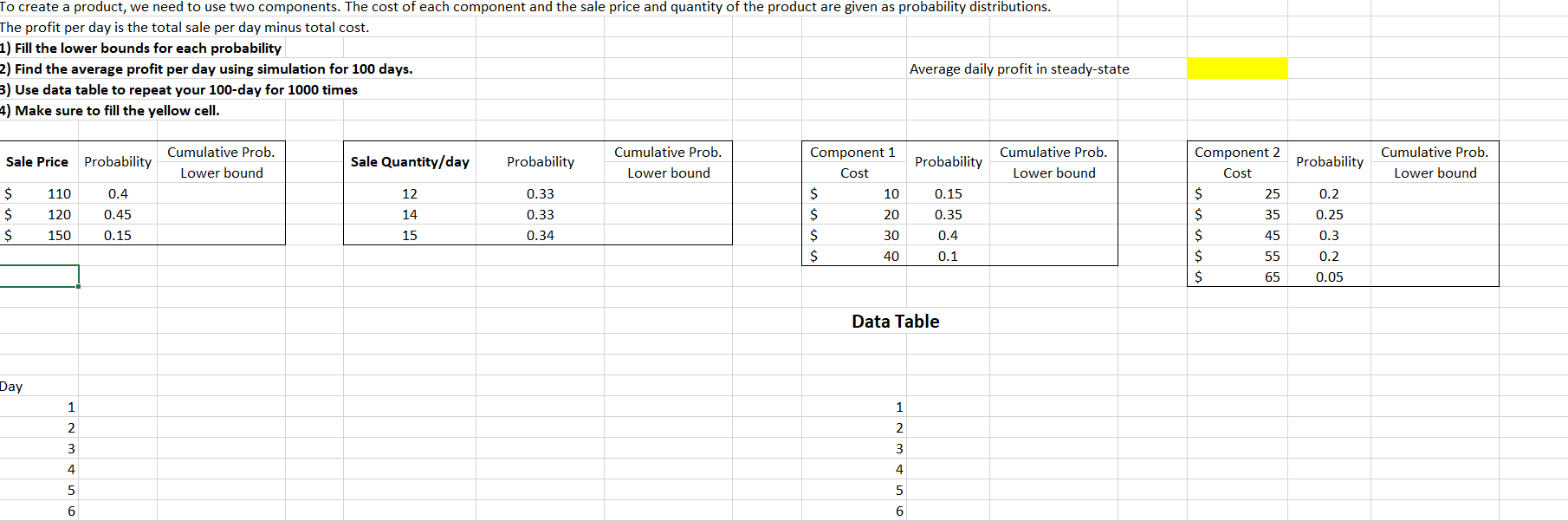
Task: Click probability 0.1 for Component 1 cost 40
Action: 949,257
